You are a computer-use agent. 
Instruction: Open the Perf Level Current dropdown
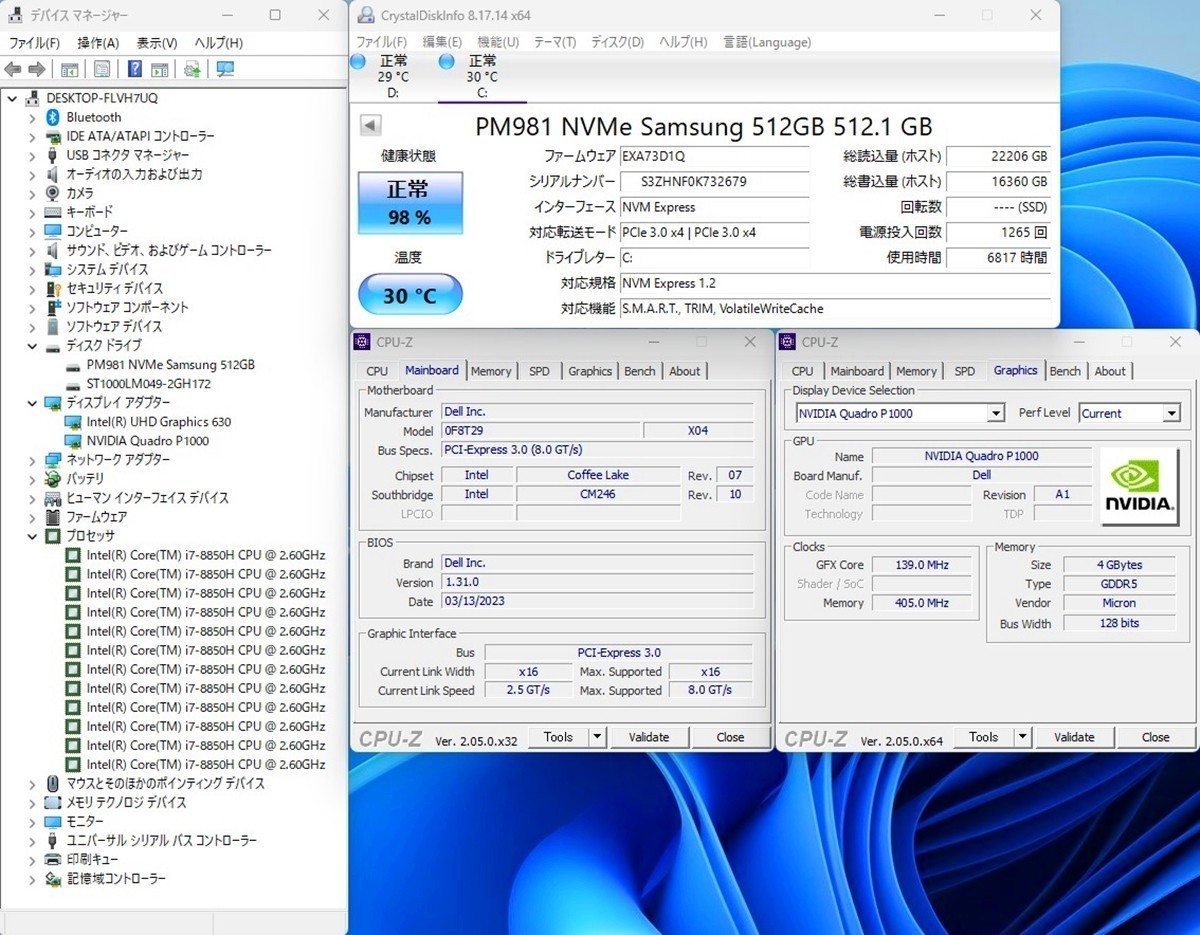click(1171, 413)
